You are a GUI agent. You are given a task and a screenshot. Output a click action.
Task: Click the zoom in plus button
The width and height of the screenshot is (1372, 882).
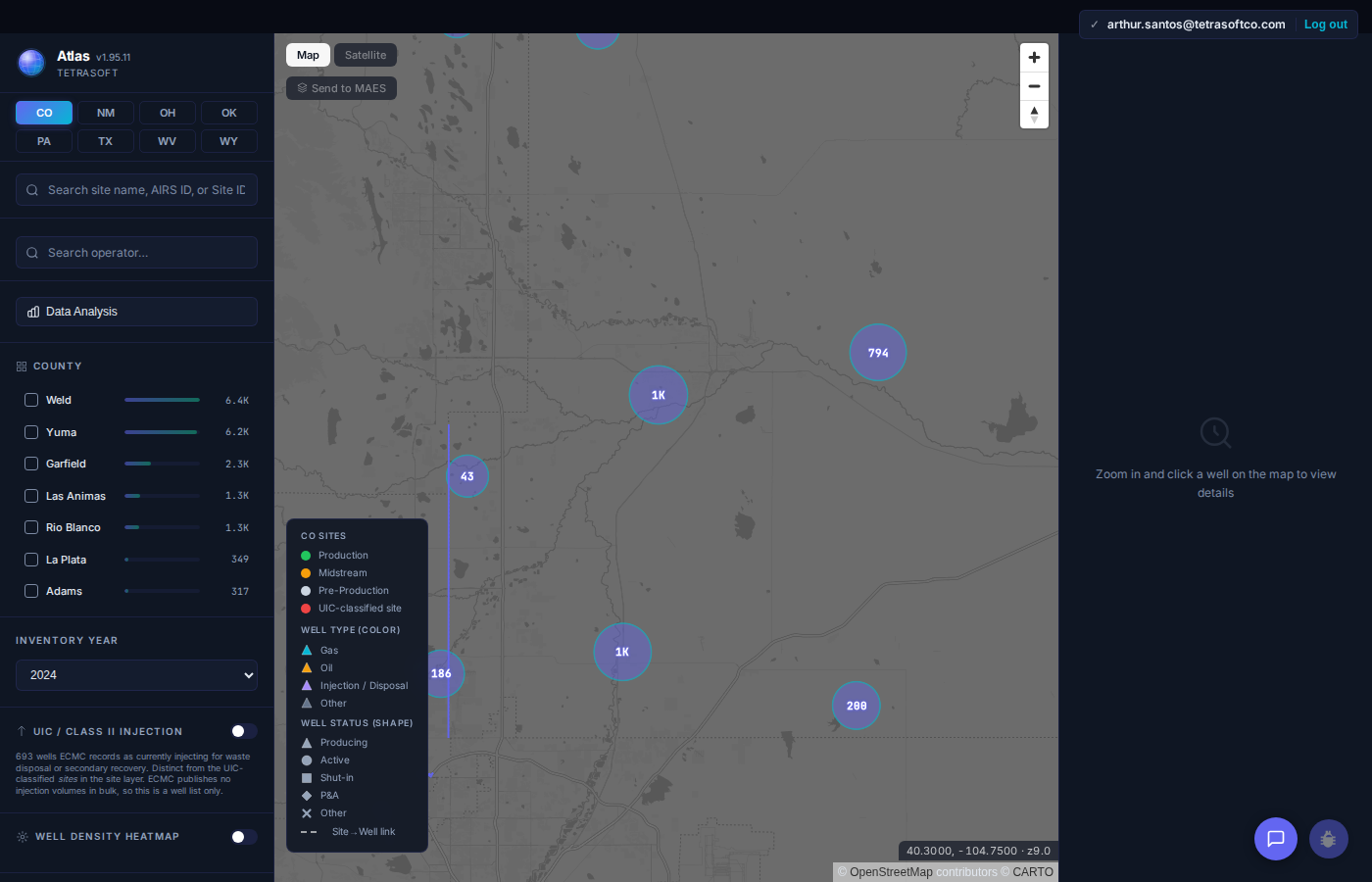click(x=1034, y=58)
